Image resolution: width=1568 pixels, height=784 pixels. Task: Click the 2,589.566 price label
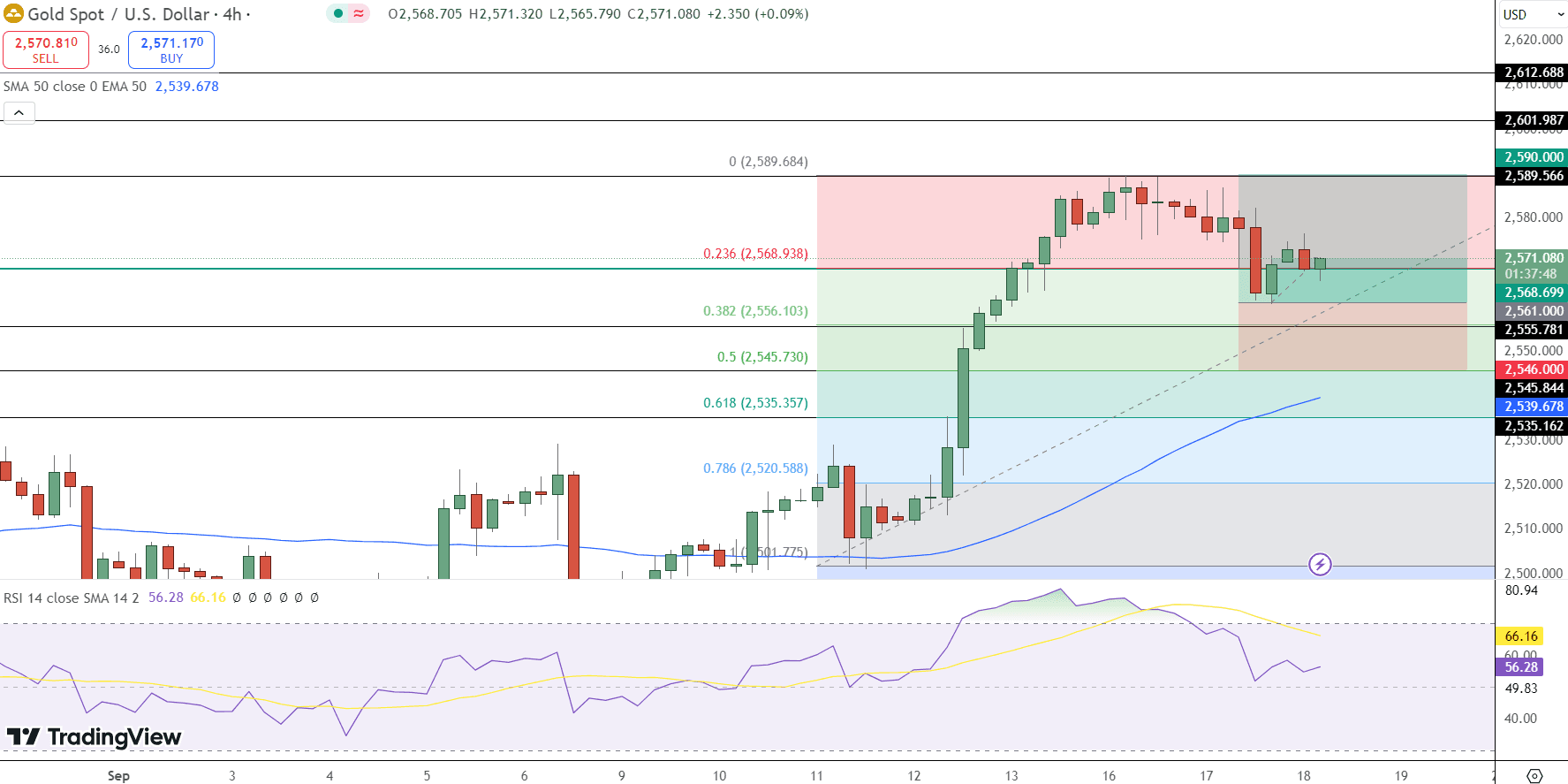1532,176
